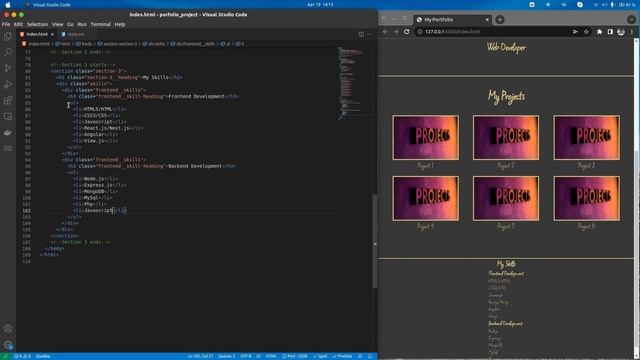The height and width of the screenshot is (360, 640).
Task: Open the Run and Debug view
Action: click(8, 84)
